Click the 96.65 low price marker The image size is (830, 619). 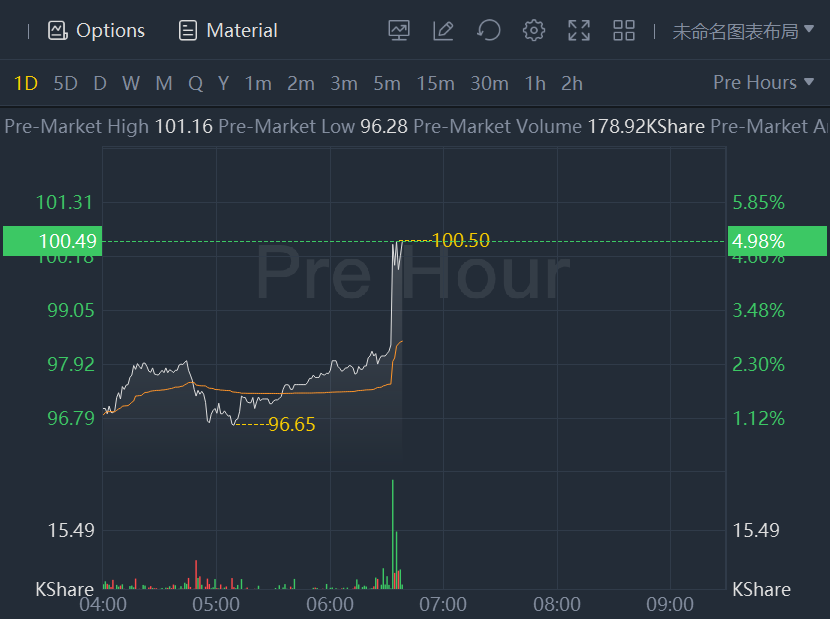pos(291,425)
